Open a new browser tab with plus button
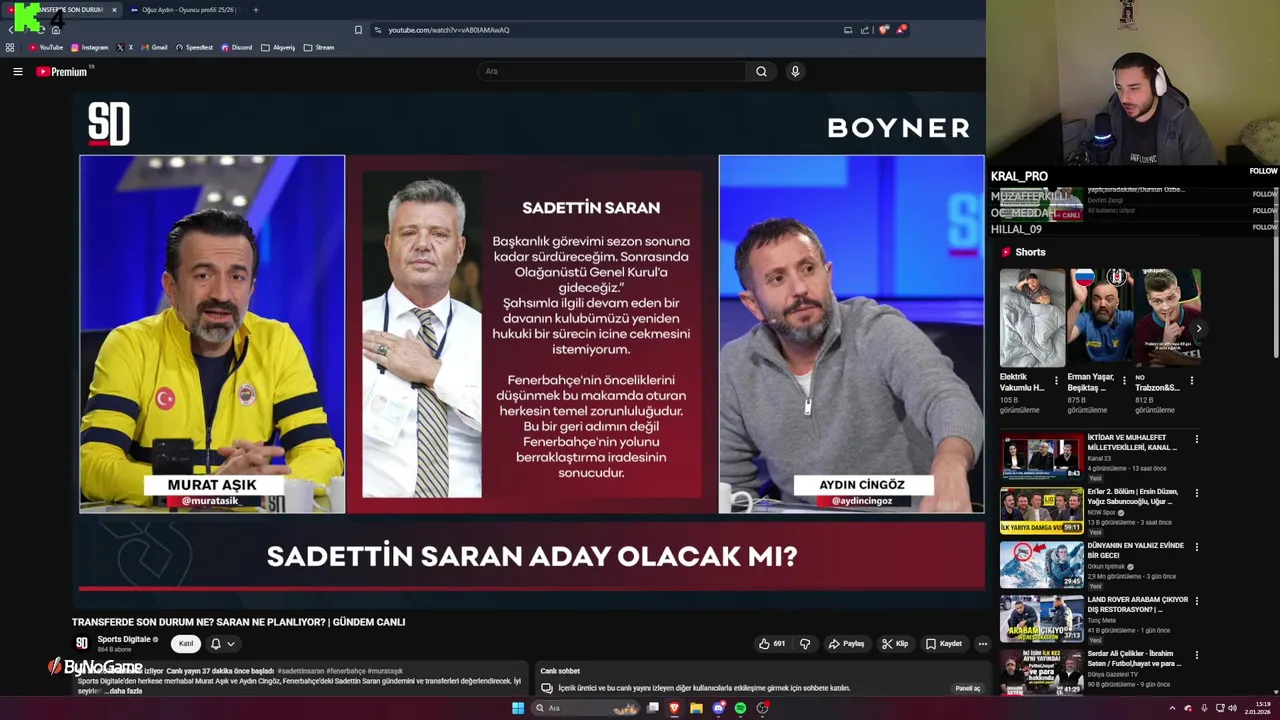The width and height of the screenshot is (1280, 720). (x=255, y=10)
